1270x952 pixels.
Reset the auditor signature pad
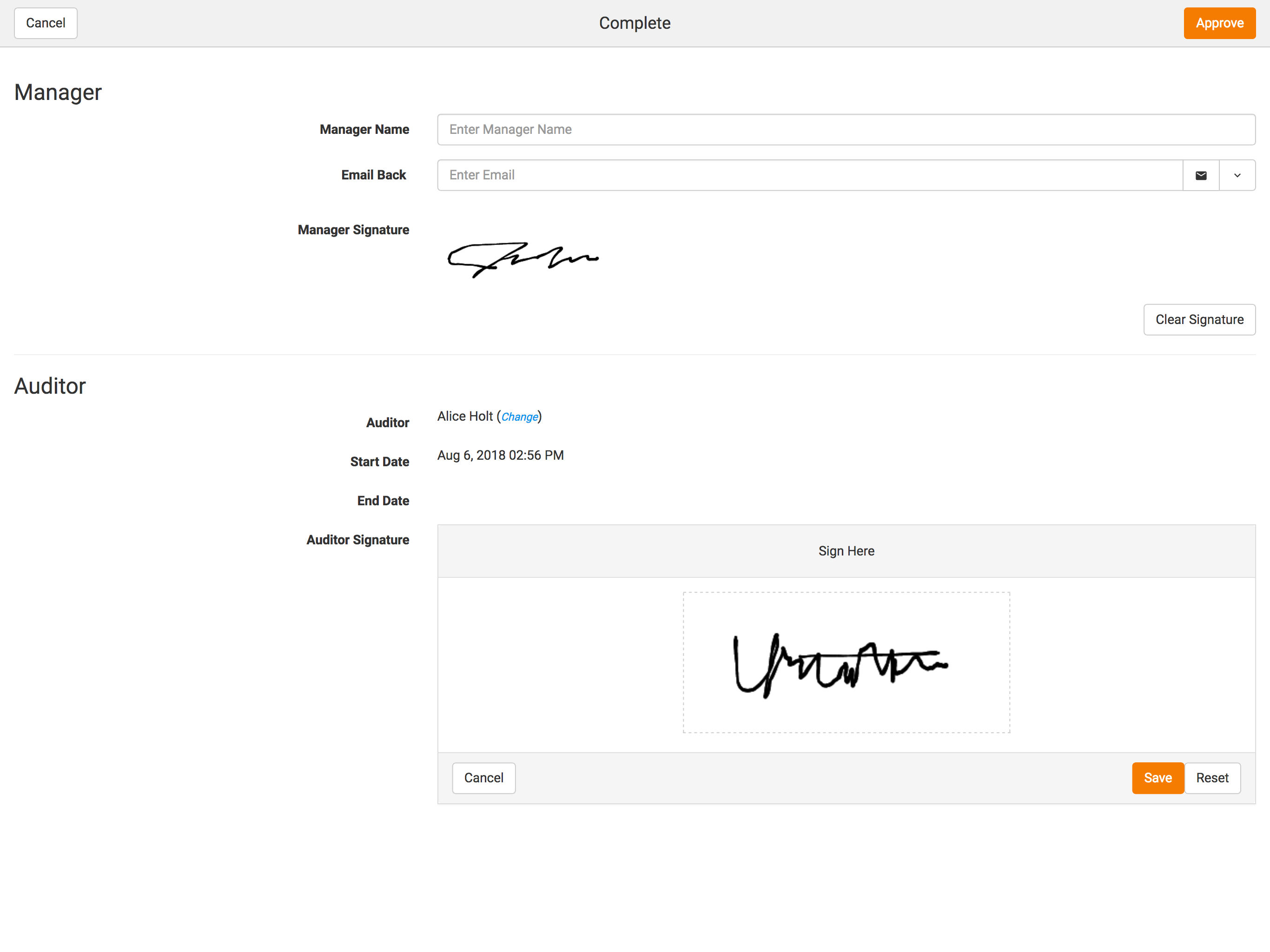(1212, 777)
